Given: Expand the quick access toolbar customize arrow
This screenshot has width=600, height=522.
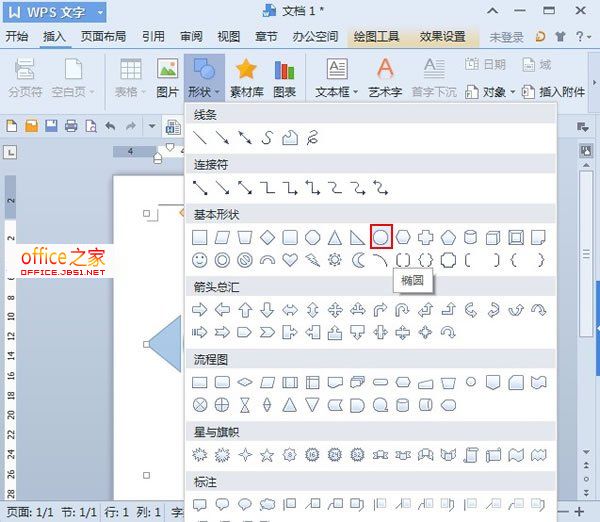Looking at the screenshot, I should (x=152, y=126).
